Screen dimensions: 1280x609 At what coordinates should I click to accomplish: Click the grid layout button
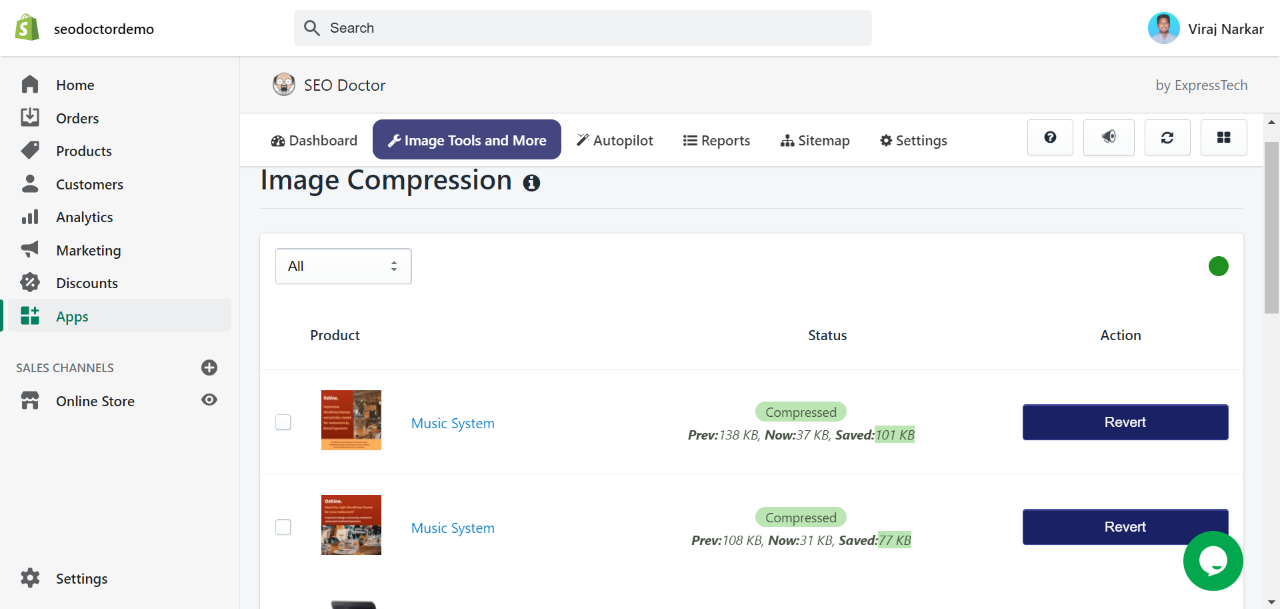click(1223, 138)
